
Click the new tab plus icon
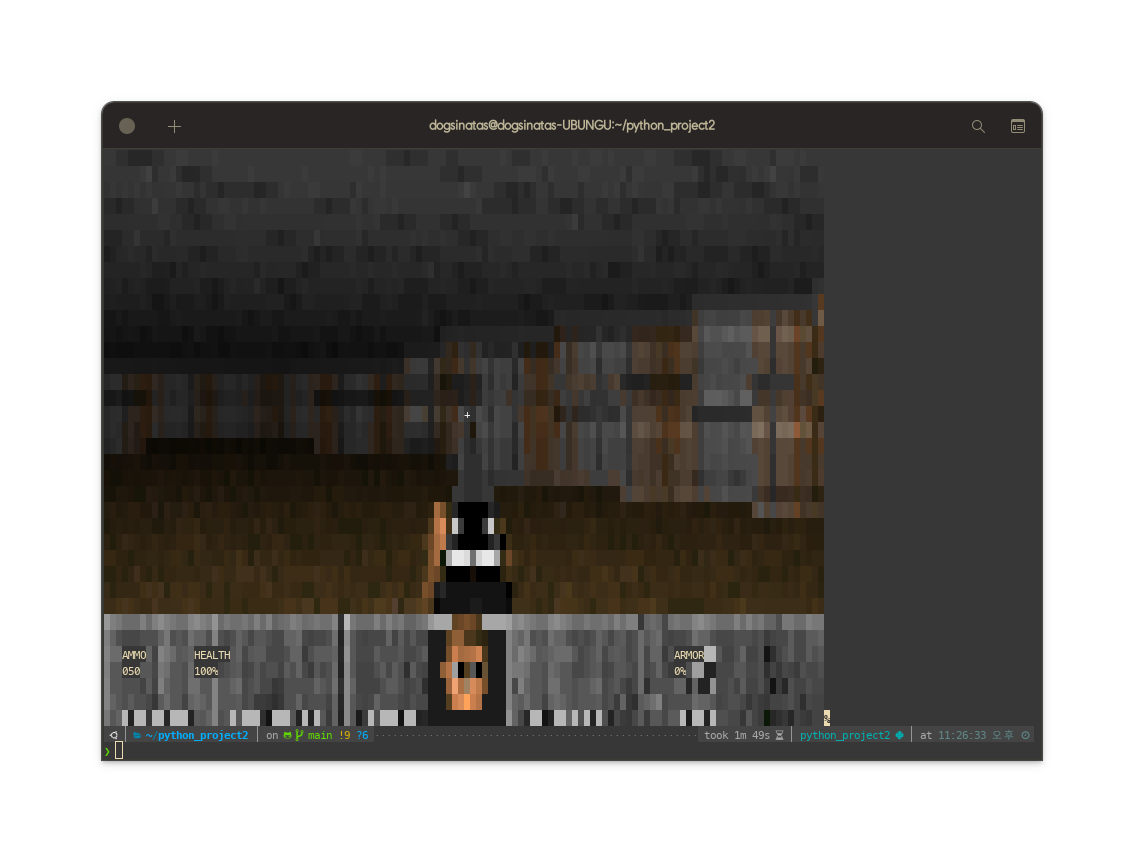coord(174,126)
